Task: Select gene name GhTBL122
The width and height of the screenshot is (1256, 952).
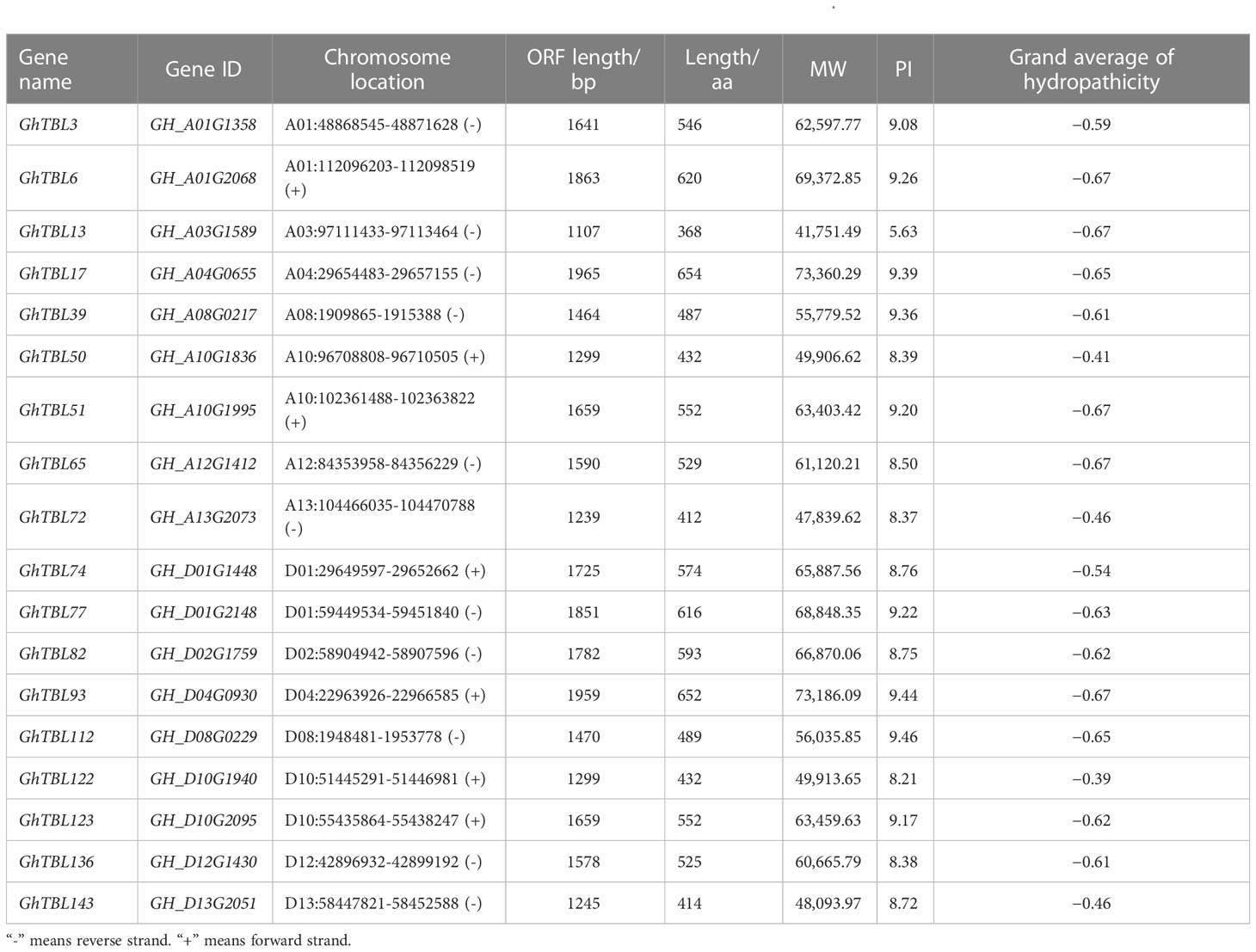Action: click(x=57, y=778)
